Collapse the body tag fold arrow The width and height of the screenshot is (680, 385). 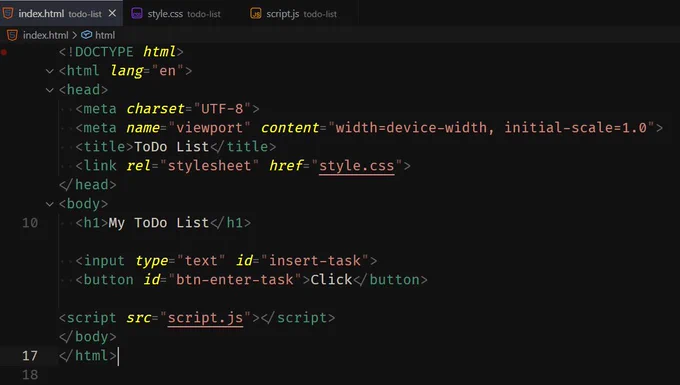pos(49,204)
